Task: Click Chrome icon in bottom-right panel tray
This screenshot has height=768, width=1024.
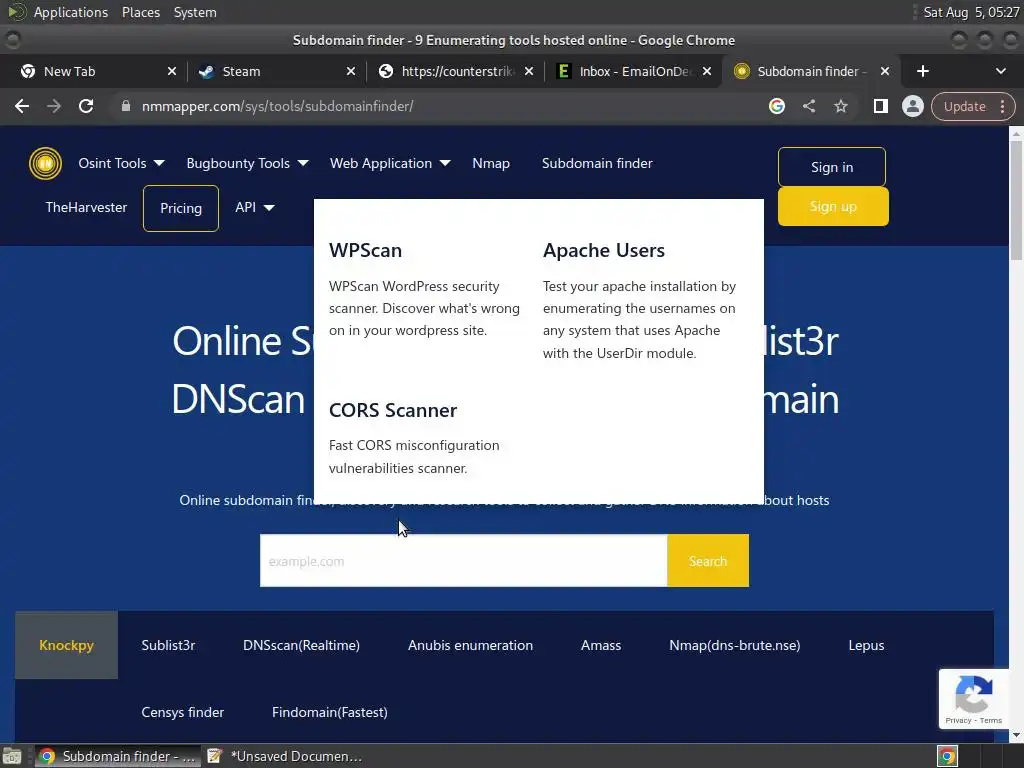Action: (x=947, y=756)
